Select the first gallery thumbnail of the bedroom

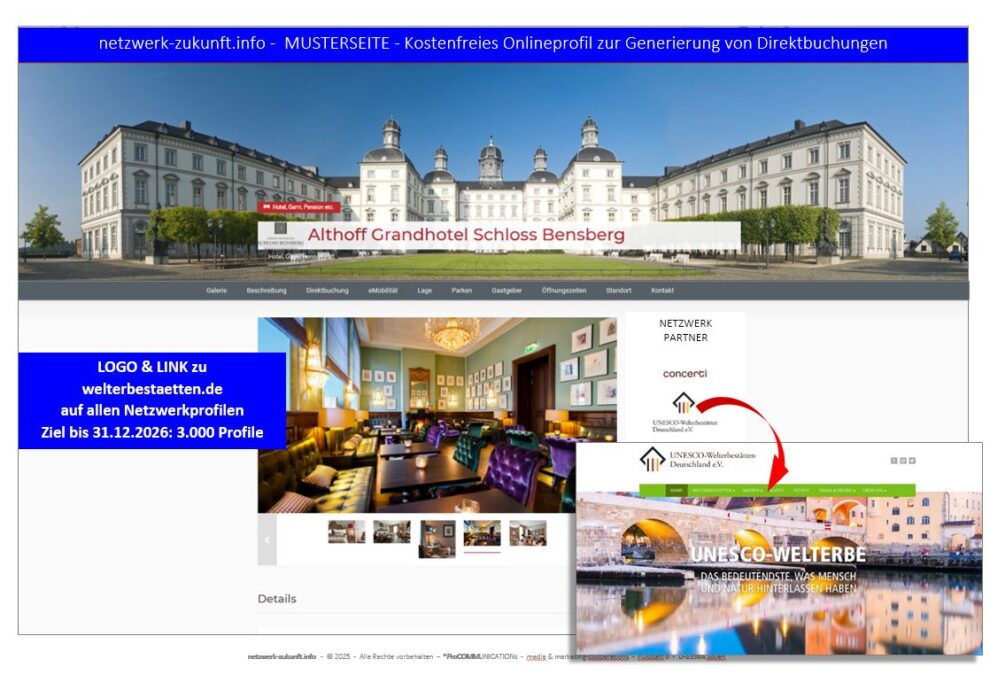(x=347, y=532)
